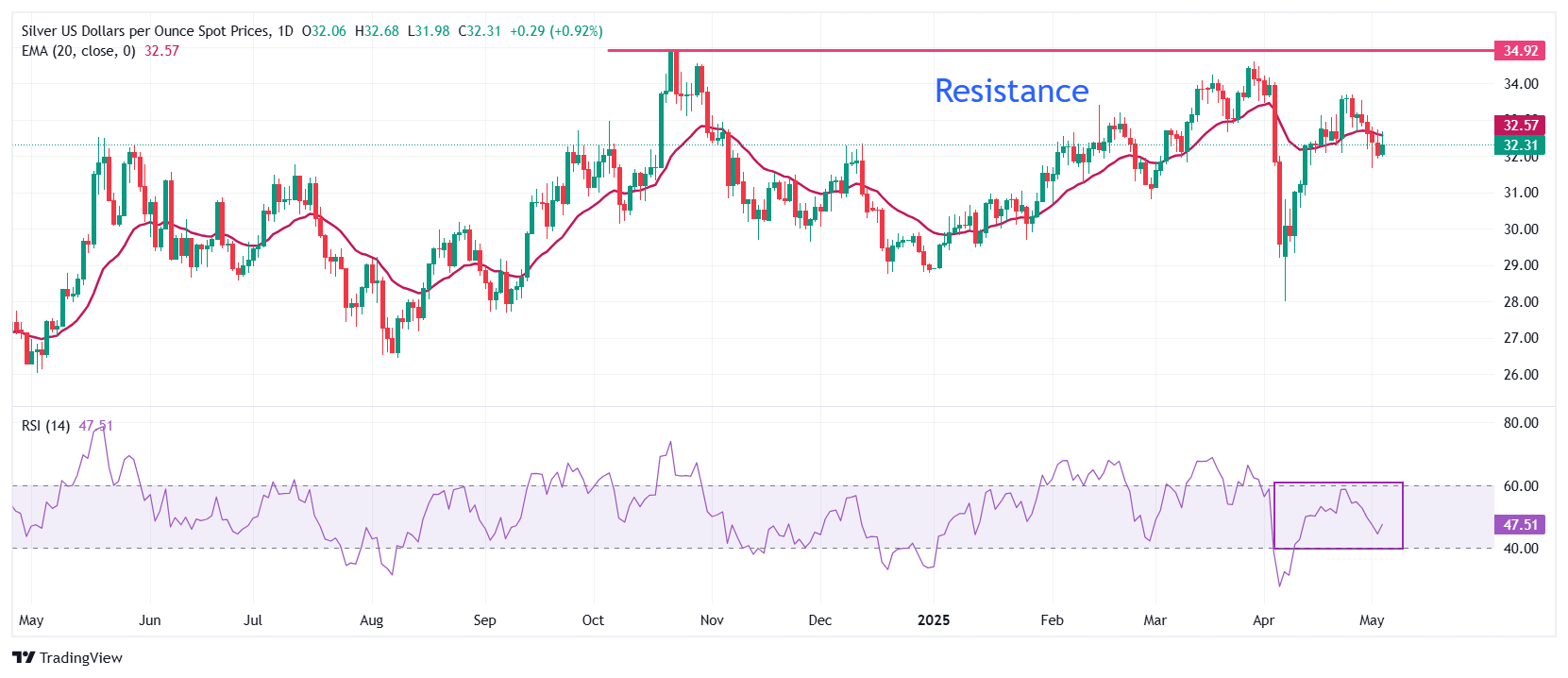This screenshot has height=678, width=1568.
Task: Click the 80.00 level on the RSI axis
Action: [1521, 423]
